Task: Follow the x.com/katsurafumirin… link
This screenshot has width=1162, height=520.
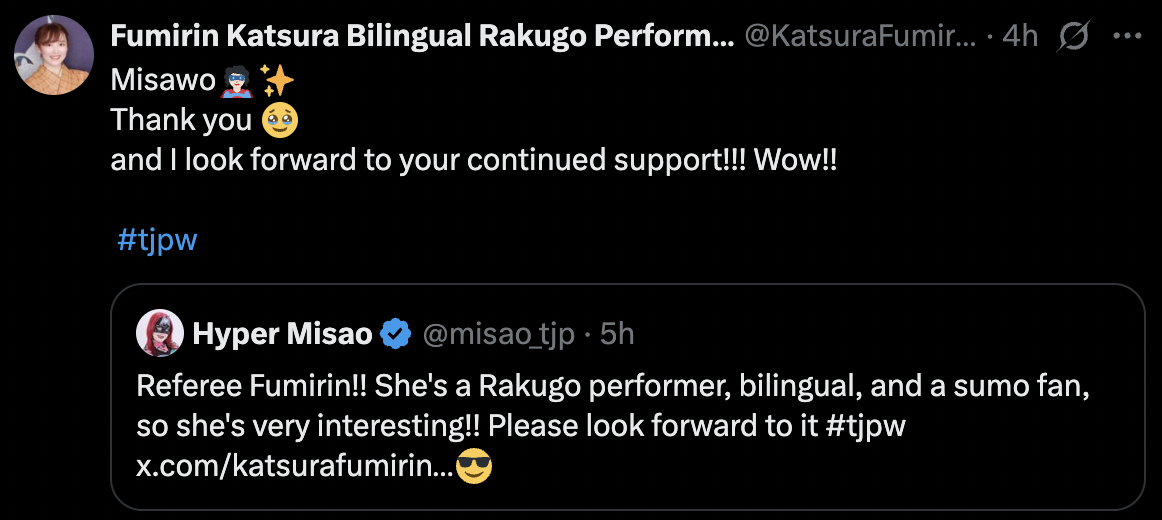Action: point(293,465)
